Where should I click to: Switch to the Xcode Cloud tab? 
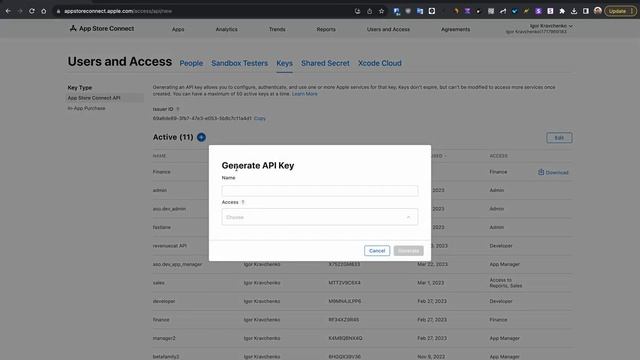coord(380,63)
